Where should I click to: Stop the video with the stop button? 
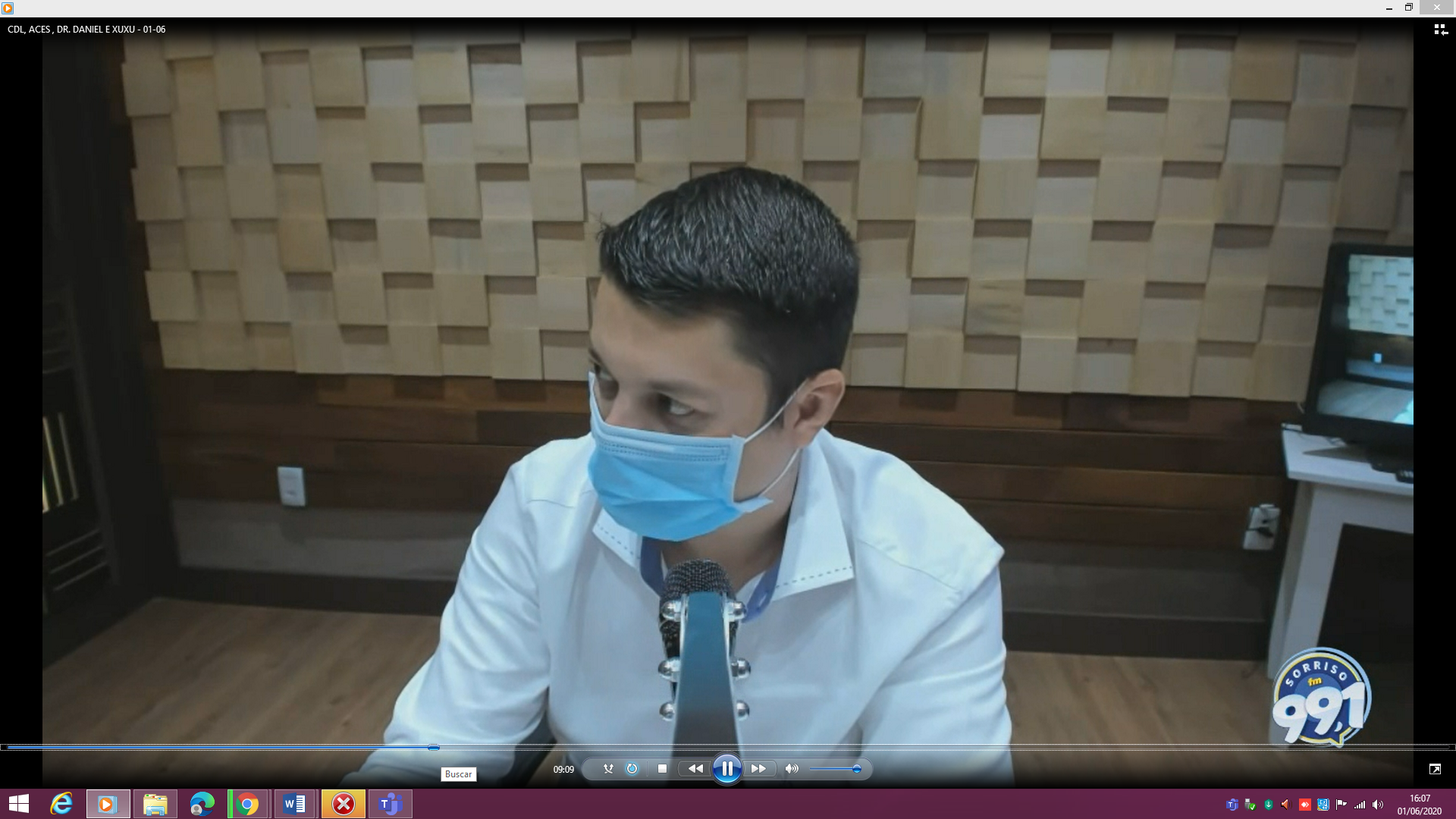[x=662, y=769]
